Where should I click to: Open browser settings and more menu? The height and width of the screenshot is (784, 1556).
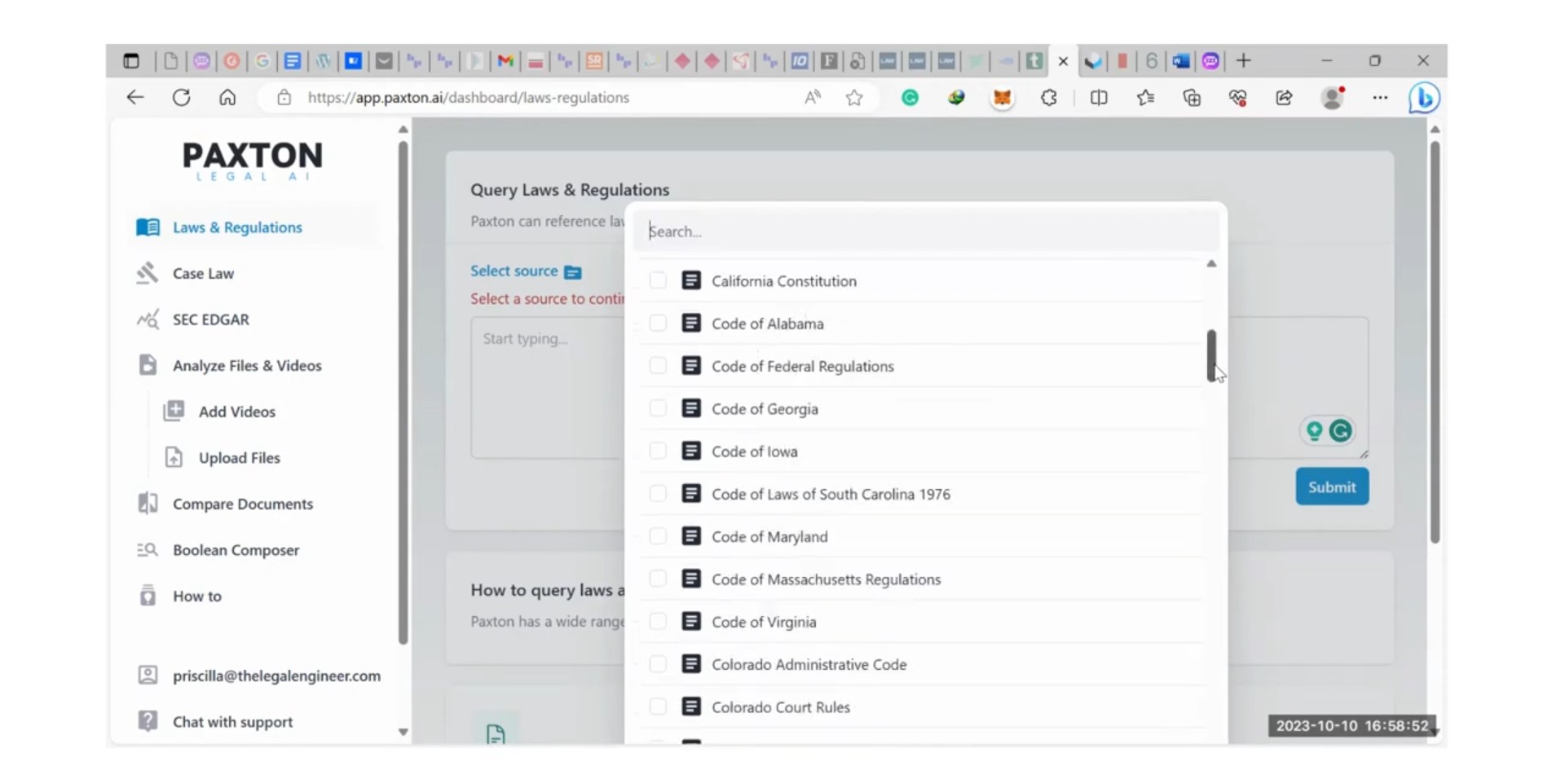1379,98
